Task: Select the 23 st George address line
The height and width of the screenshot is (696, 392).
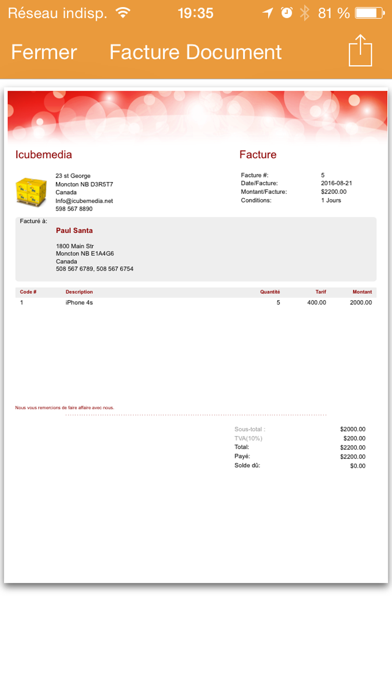Action: pyautogui.click(x=73, y=176)
